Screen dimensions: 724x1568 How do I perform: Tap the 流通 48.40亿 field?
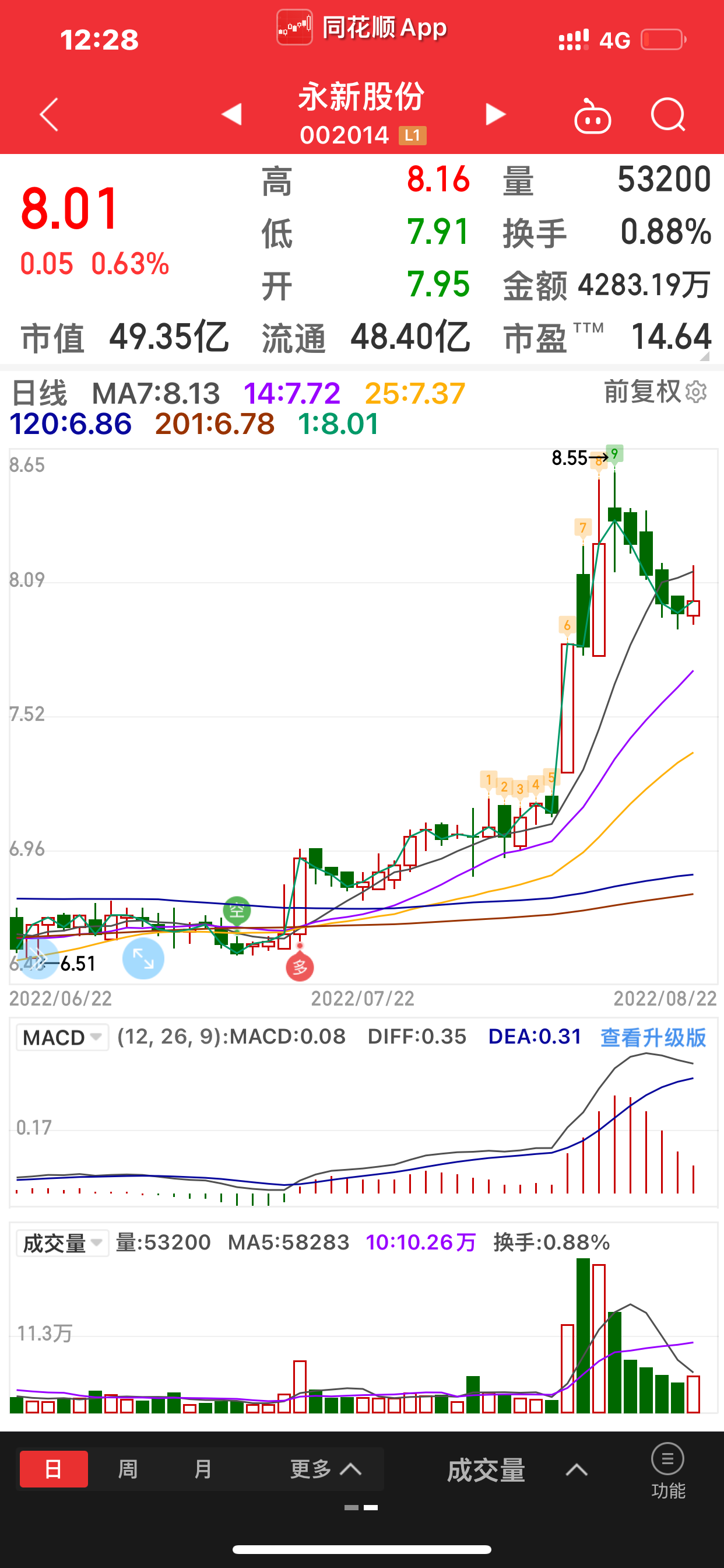(x=366, y=337)
